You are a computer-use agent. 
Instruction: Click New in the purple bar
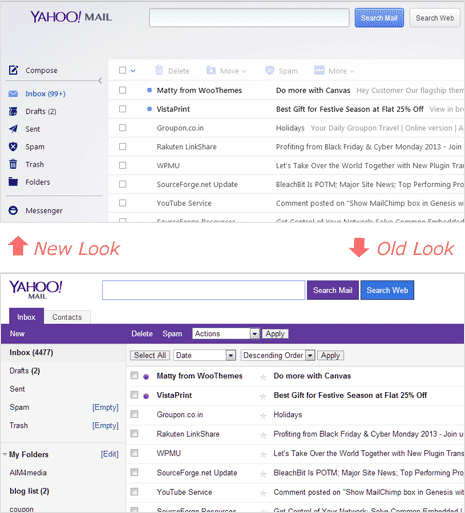coord(17,334)
